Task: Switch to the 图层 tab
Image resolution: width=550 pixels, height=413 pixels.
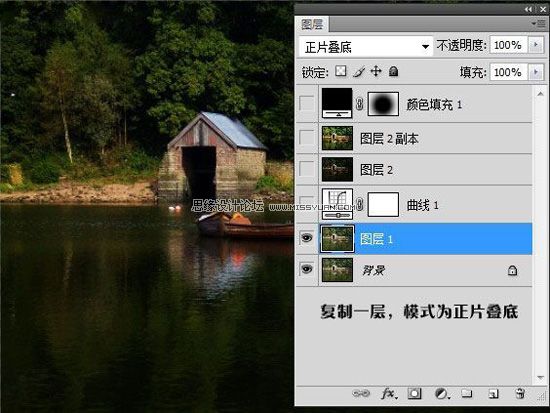Action: [311, 24]
